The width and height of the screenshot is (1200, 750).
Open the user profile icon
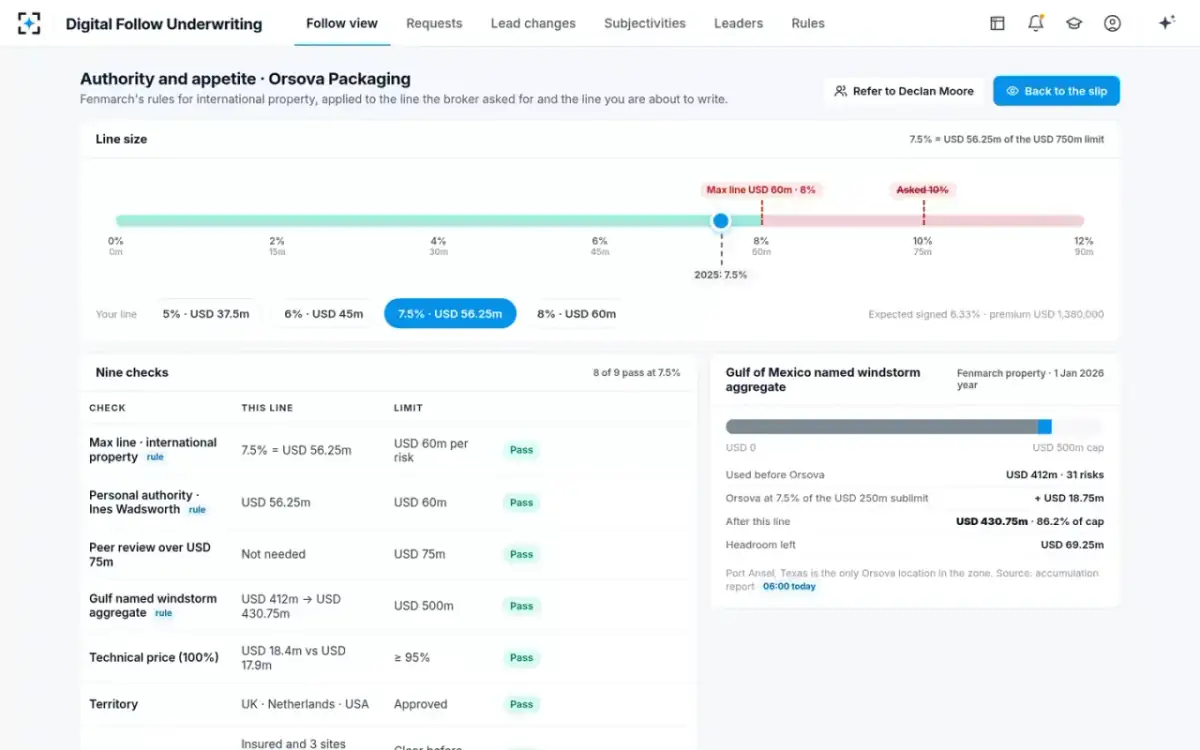coord(1112,23)
